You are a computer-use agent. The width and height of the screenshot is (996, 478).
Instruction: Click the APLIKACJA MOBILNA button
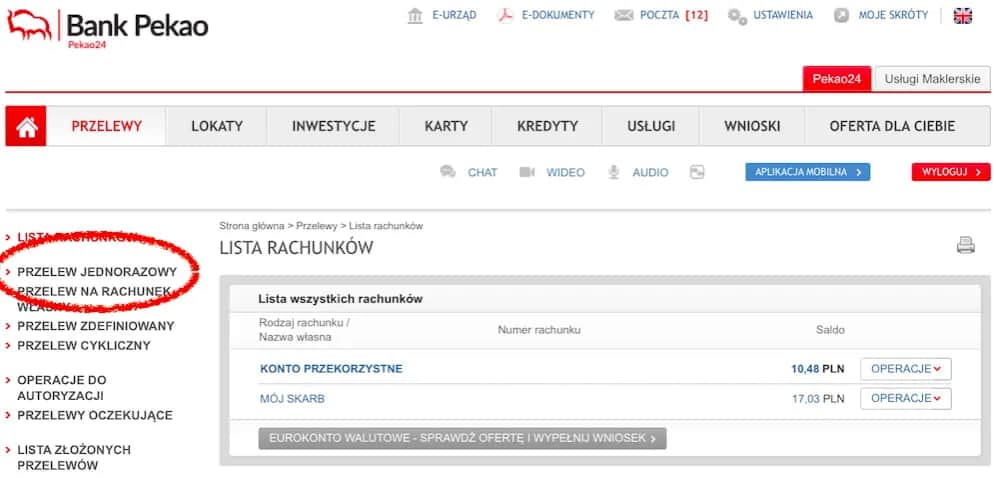pyautogui.click(x=807, y=172)
